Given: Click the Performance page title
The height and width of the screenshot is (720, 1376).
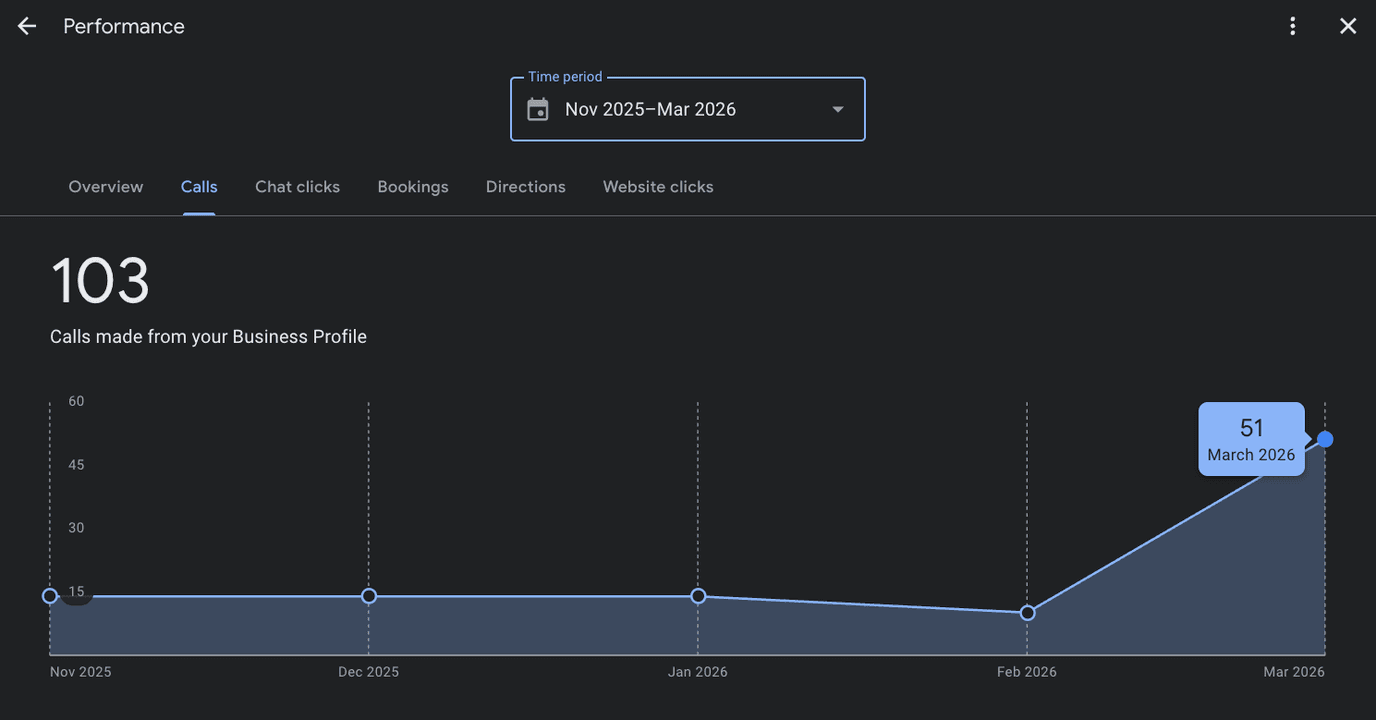Looking at the screenshot, I should (124, 26).
